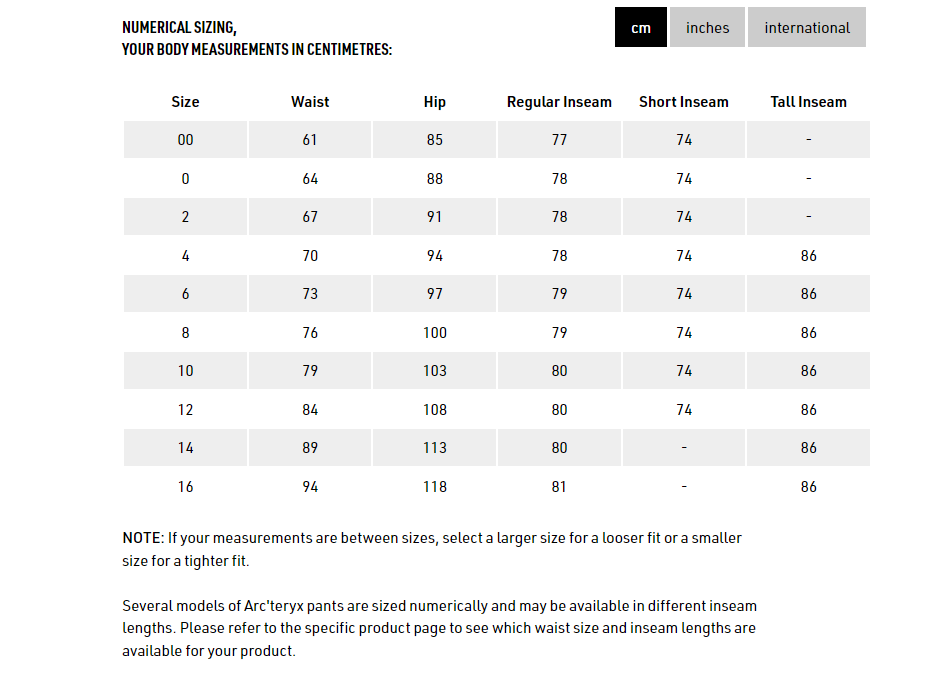Click the Short Inseam column header
This screenshot has height=688, width=948.
pos(684,102)
